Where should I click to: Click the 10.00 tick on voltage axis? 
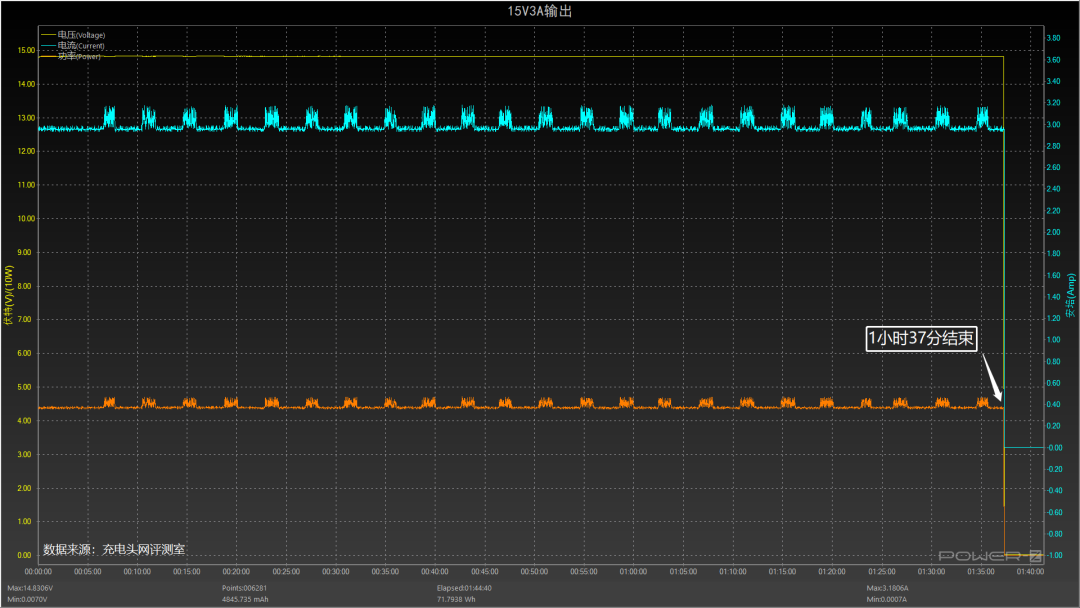pos(26,218)
